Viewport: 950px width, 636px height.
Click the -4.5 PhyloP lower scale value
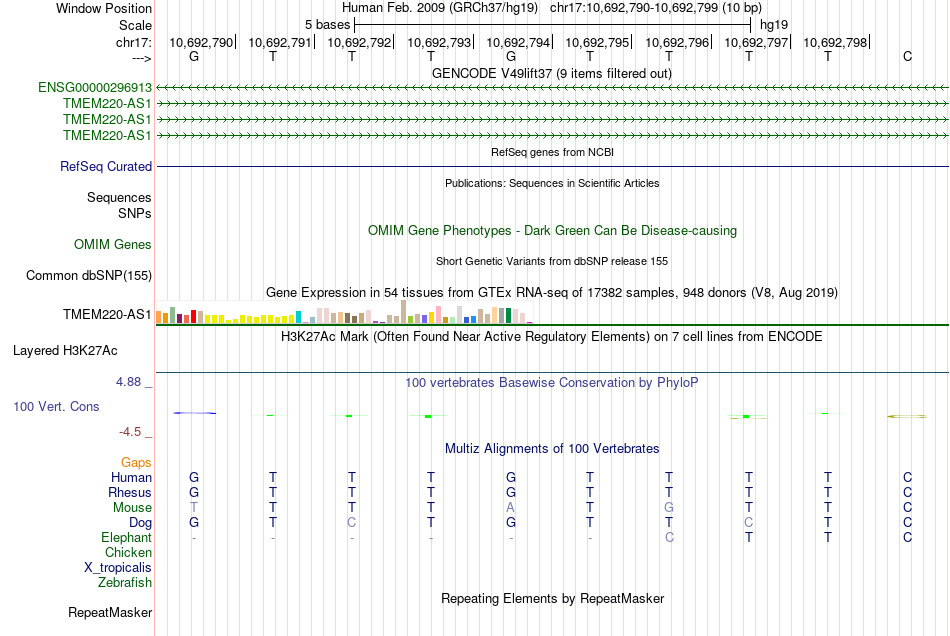(x=130, y=432)
